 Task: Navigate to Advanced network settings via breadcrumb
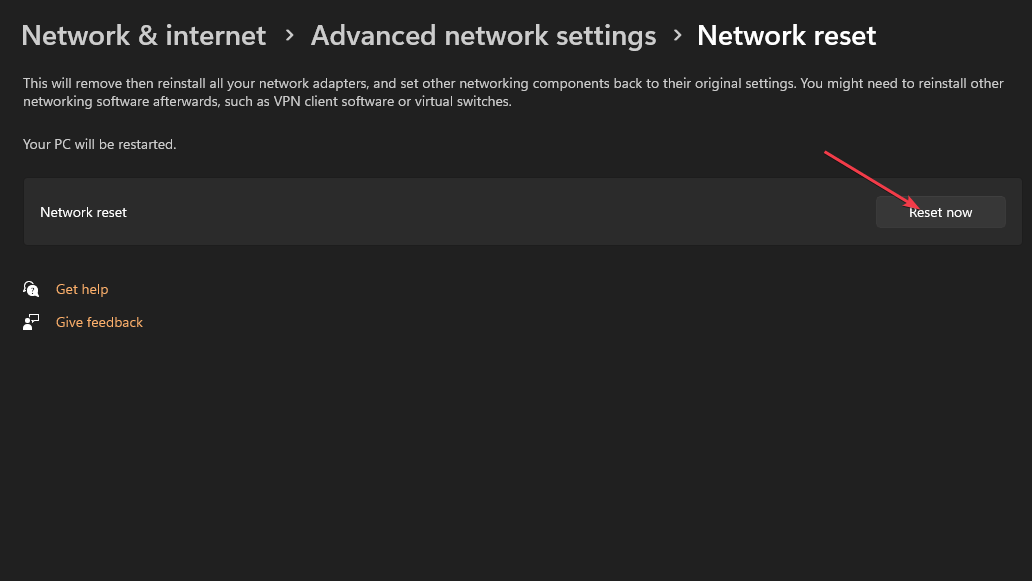(x=483, y=35)
